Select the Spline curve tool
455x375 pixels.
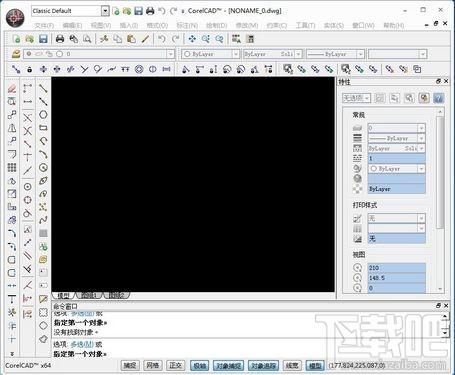pyautogui.click(x=43, y=220)
